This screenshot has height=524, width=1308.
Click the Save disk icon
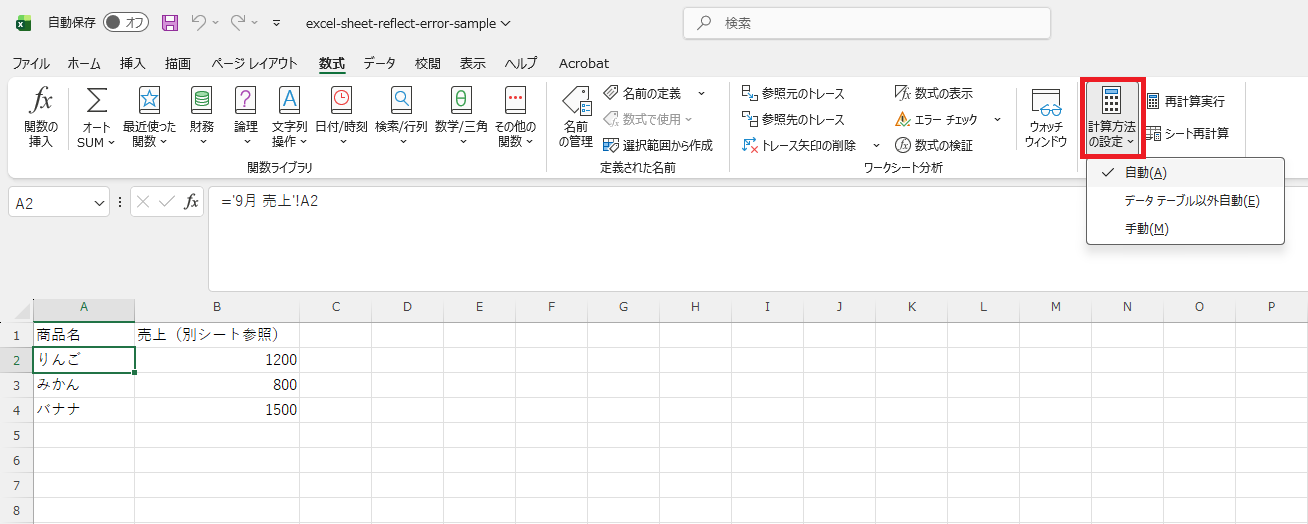pos(169,22)
